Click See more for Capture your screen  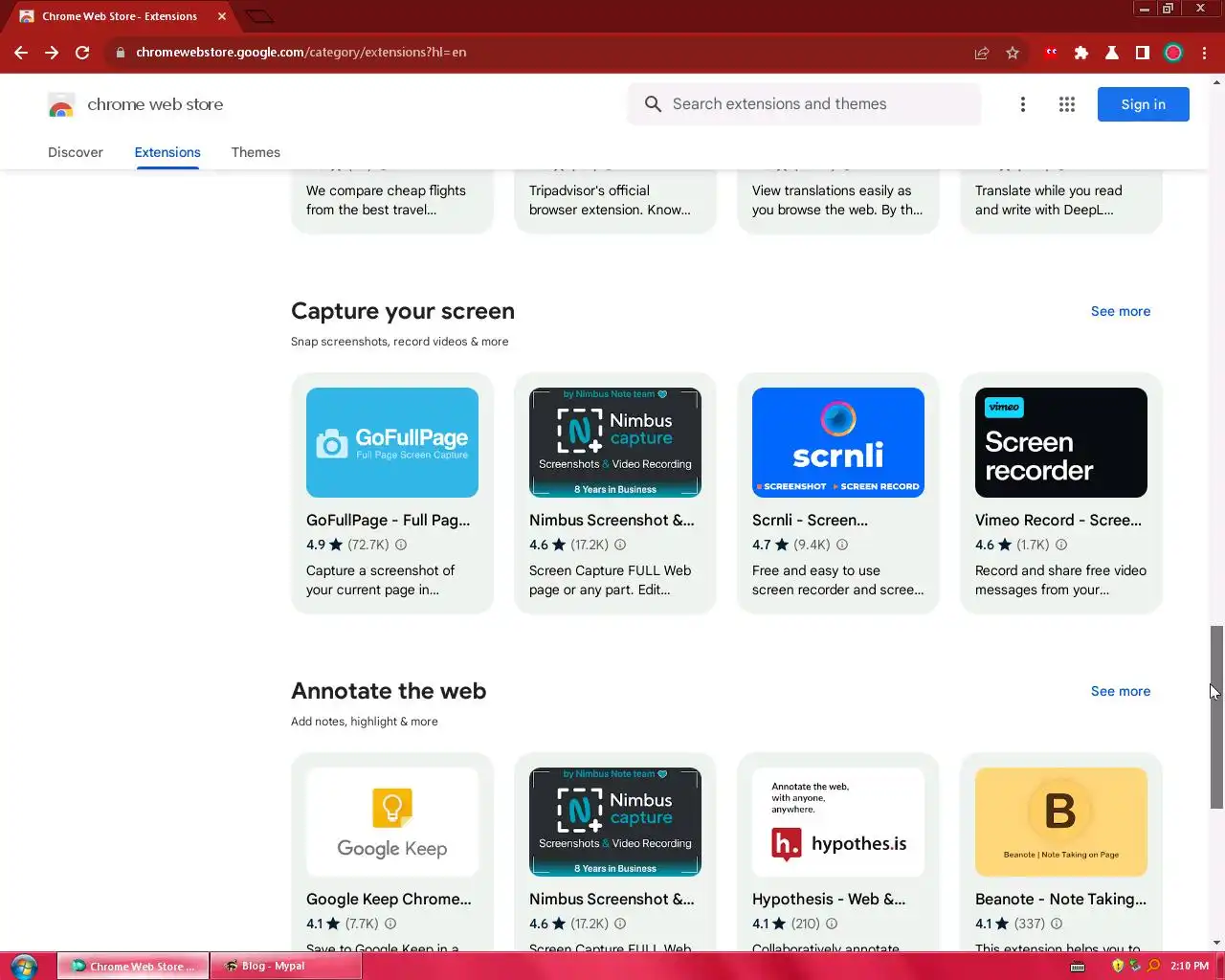(x=1121, y=311)
